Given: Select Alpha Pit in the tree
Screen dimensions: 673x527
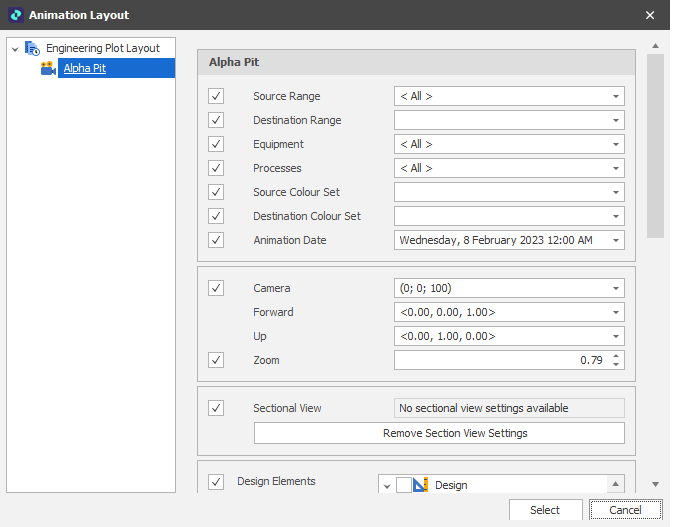Looking at the screenshot, I should (85, 68).
